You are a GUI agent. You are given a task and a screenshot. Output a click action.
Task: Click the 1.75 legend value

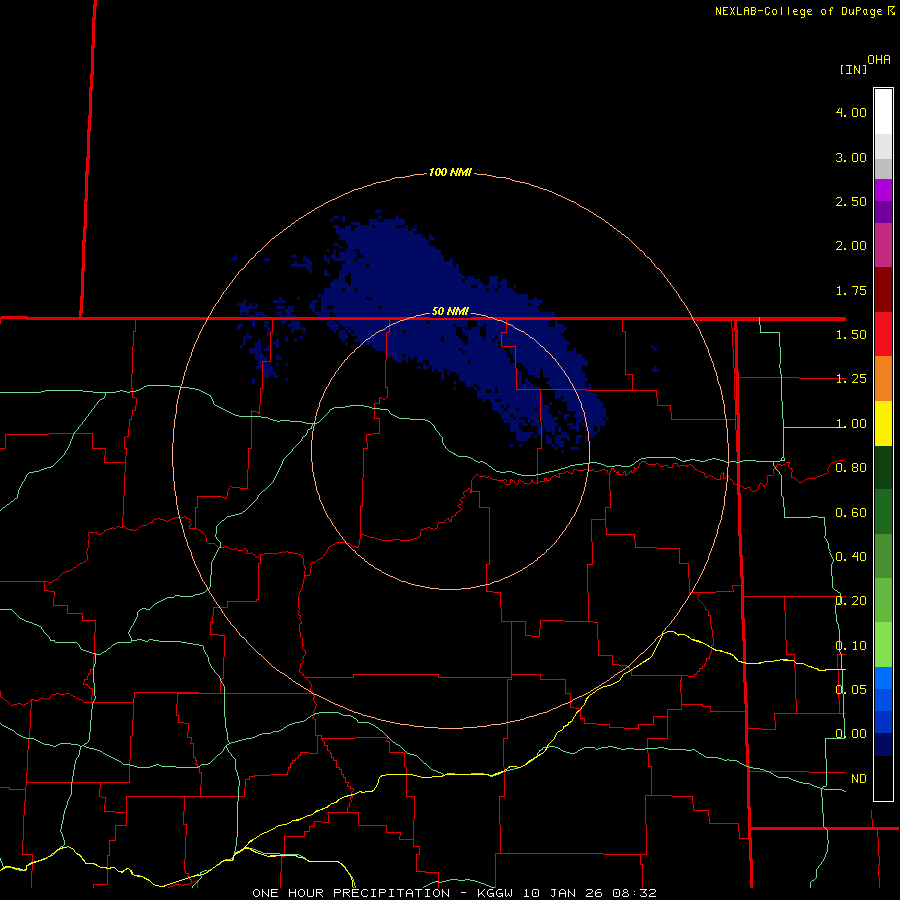851,290
